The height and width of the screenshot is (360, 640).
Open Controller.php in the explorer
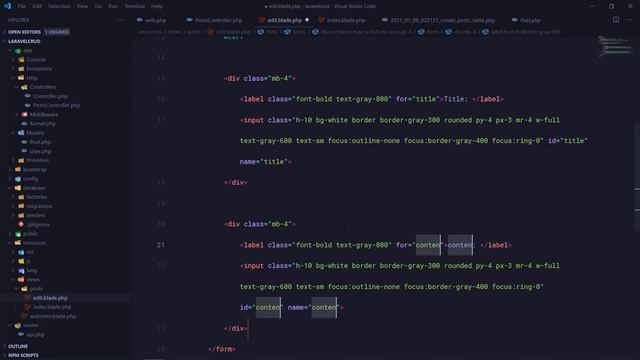coord(50,96)
